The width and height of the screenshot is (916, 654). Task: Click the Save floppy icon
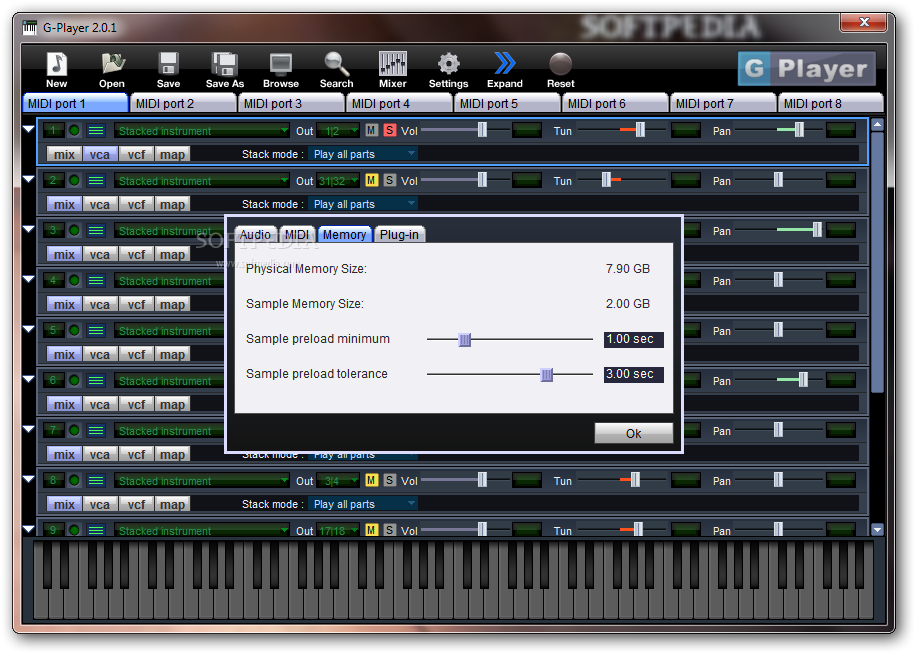168,69
